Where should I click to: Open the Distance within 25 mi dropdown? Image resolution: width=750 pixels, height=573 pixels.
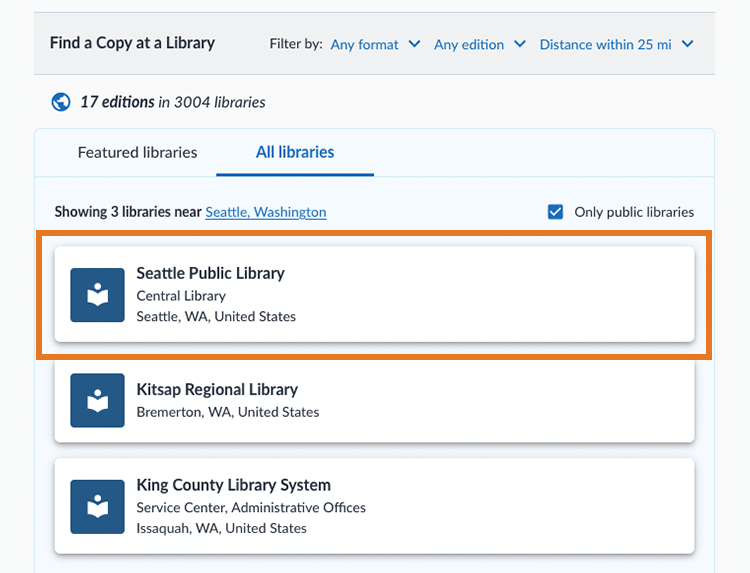pos(615,44)
